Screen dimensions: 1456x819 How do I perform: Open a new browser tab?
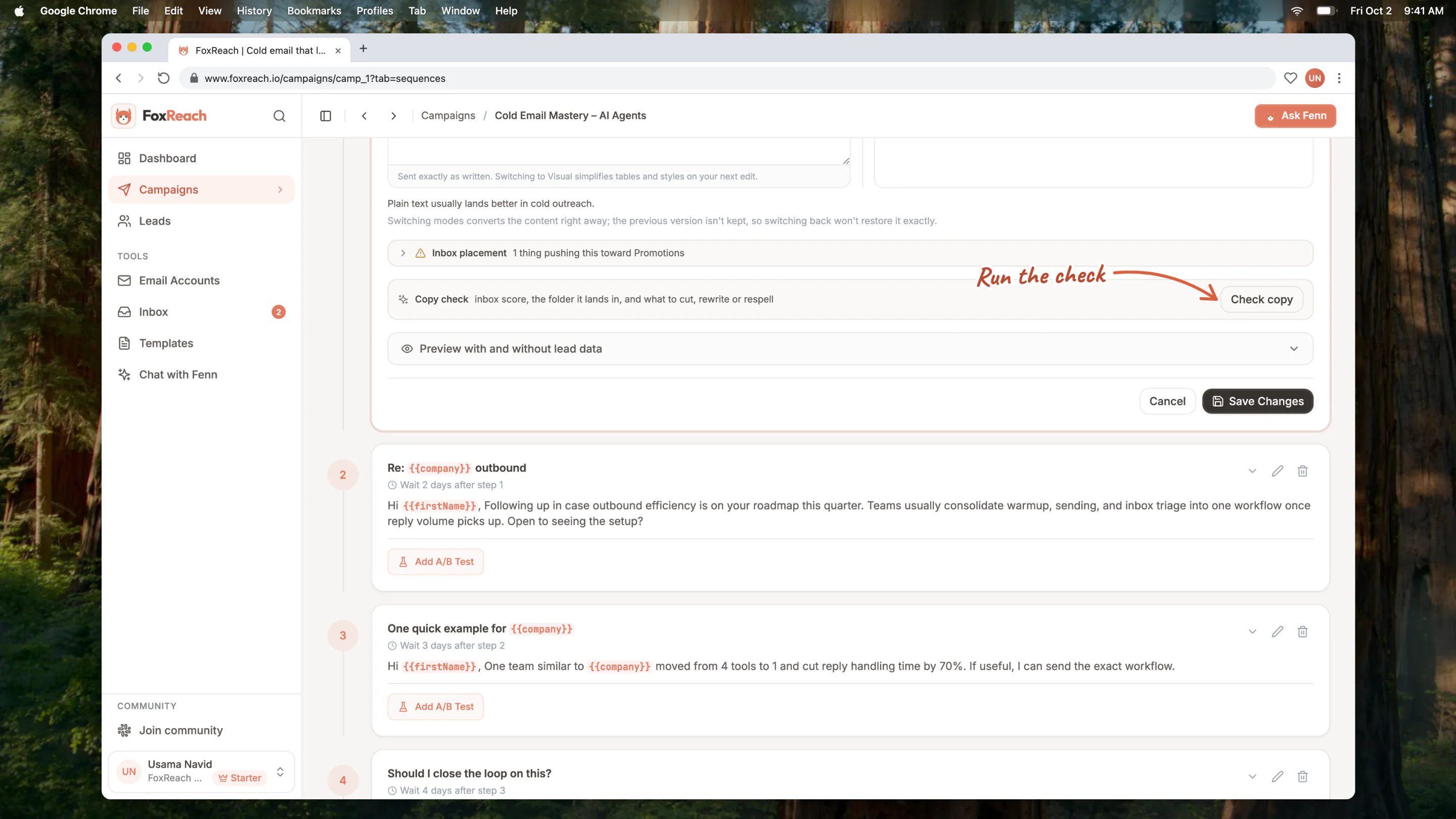(x=363, y=49)
